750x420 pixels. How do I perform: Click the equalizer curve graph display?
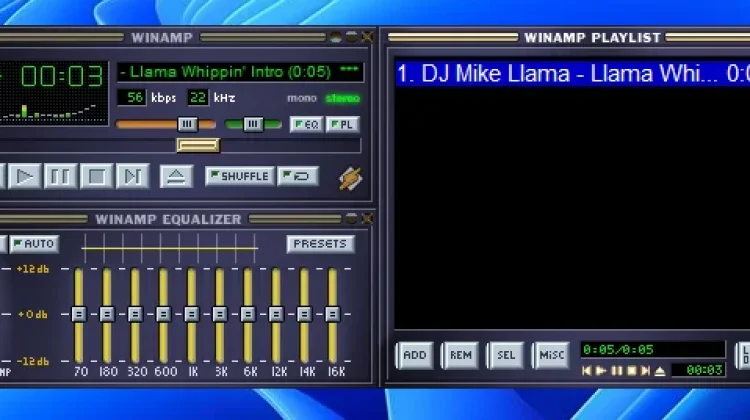pos(170,248)
